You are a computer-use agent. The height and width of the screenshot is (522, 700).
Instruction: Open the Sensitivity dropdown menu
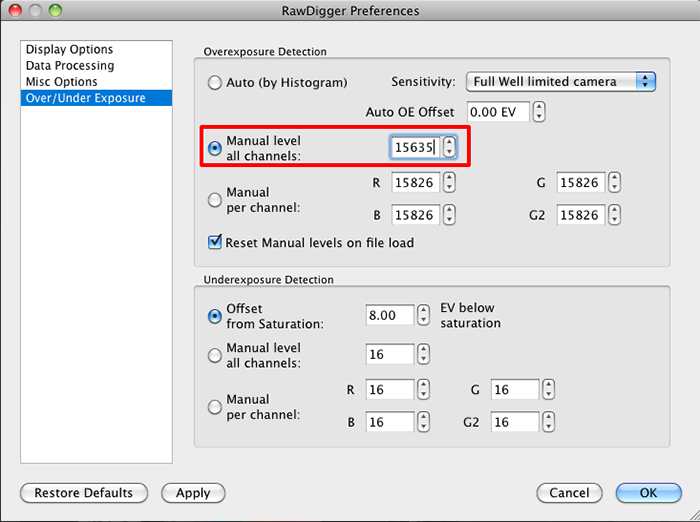(561, 82)
